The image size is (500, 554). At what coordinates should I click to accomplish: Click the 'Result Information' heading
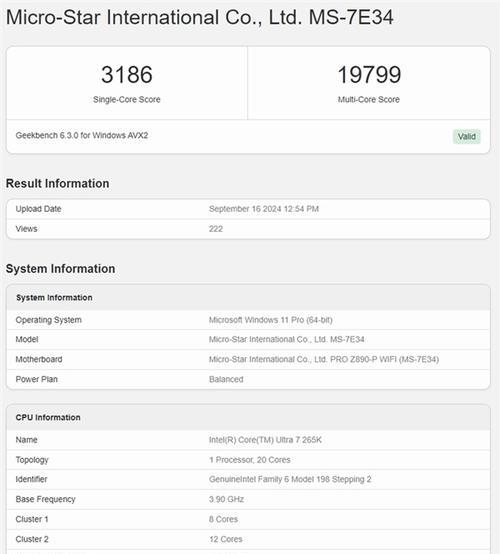point(58,183)
